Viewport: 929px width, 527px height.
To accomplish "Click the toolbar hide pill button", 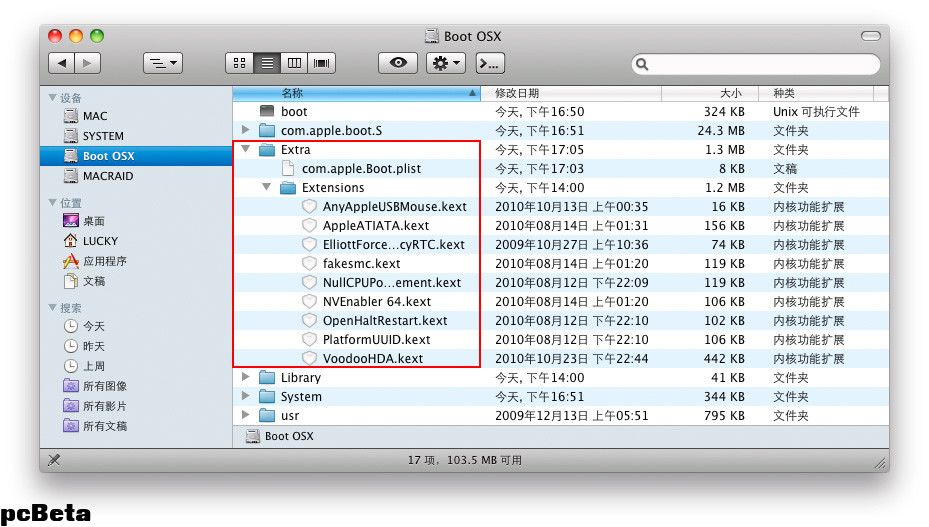I will (x=870, y=36).
